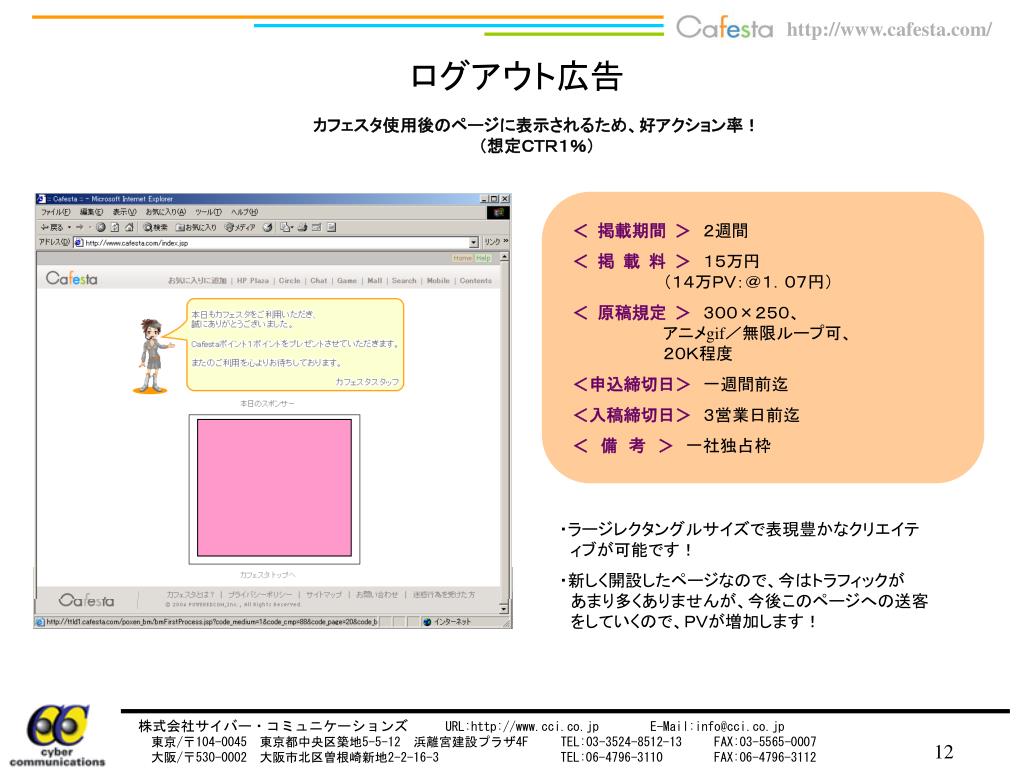Click the Game navigation link

pos(347,281)
